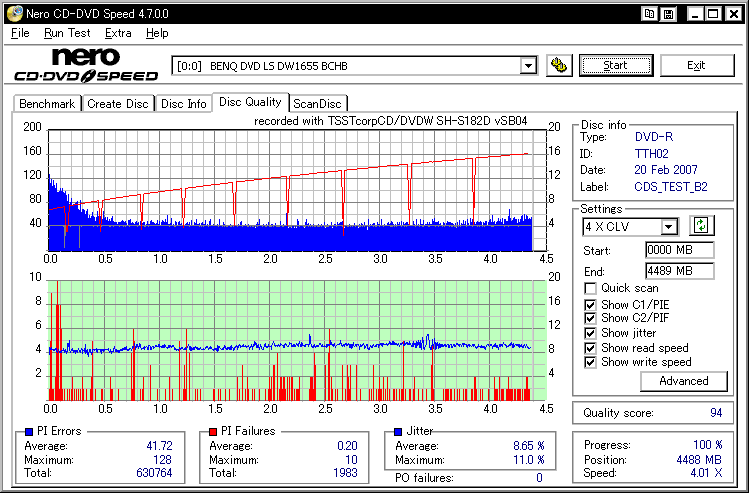
Task: Click the recorded with TSSTcorp header text
Action: [x=390, y=121]
